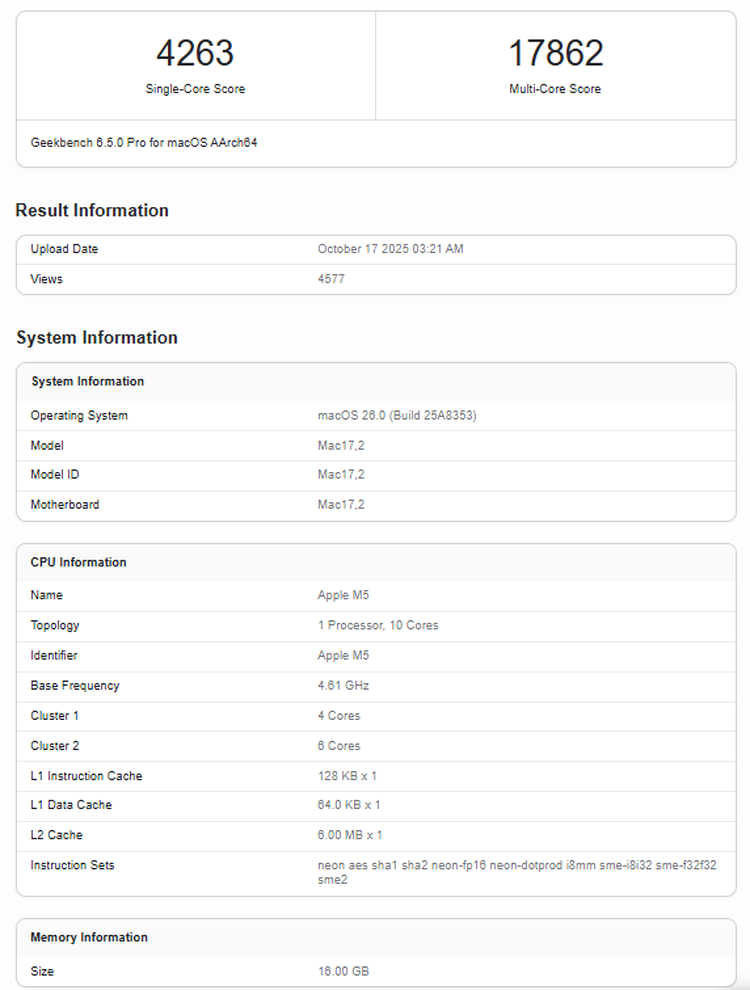Click the Single-Core Score value 4263

pos(195,53)
